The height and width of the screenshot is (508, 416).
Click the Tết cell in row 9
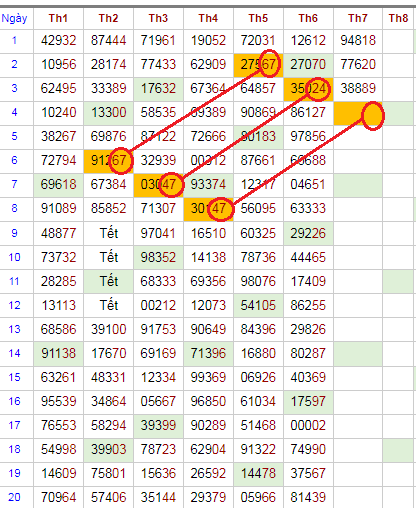pyautogui.click(x=109, y=233)
